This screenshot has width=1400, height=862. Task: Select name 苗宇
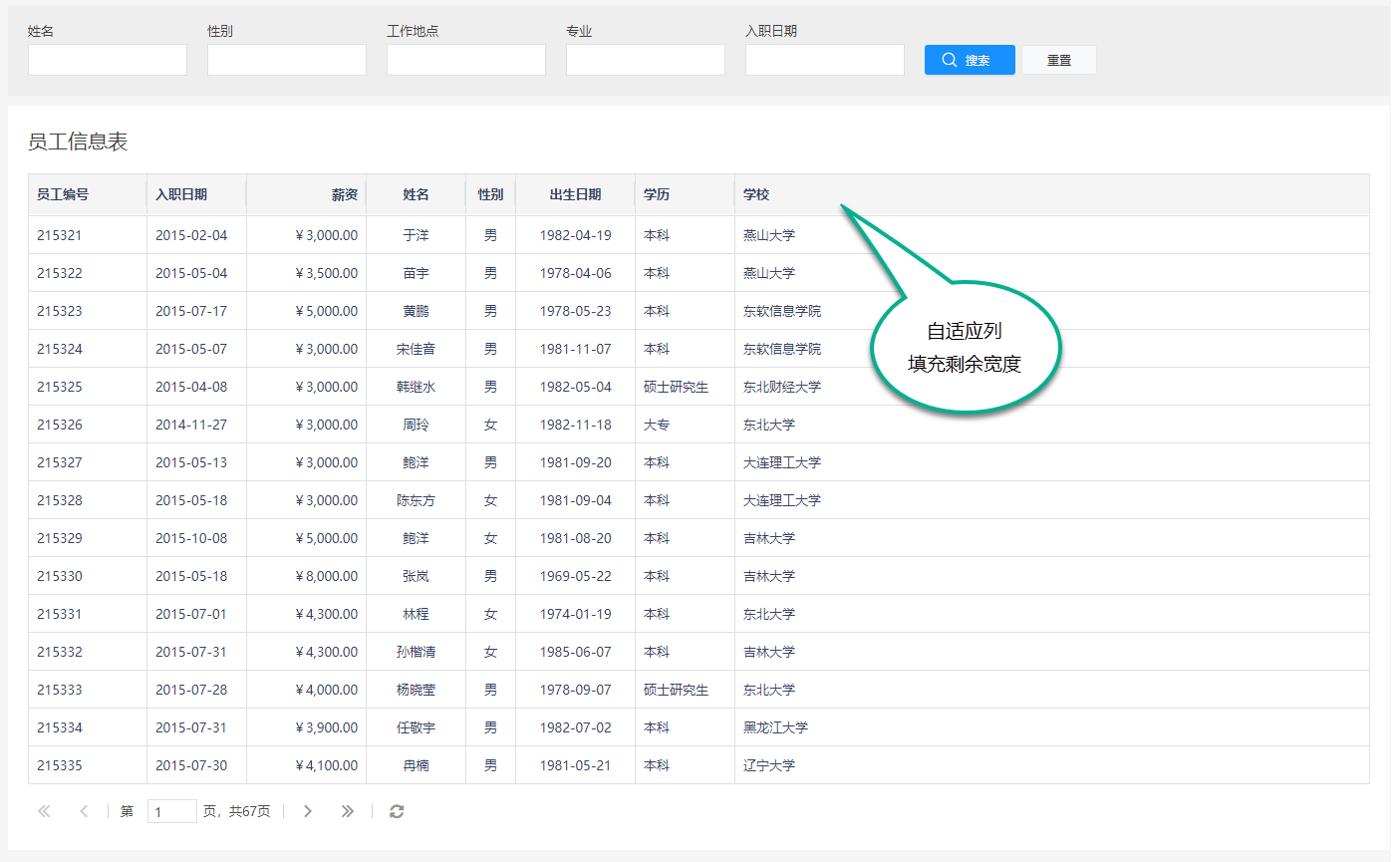click(416, 273)
